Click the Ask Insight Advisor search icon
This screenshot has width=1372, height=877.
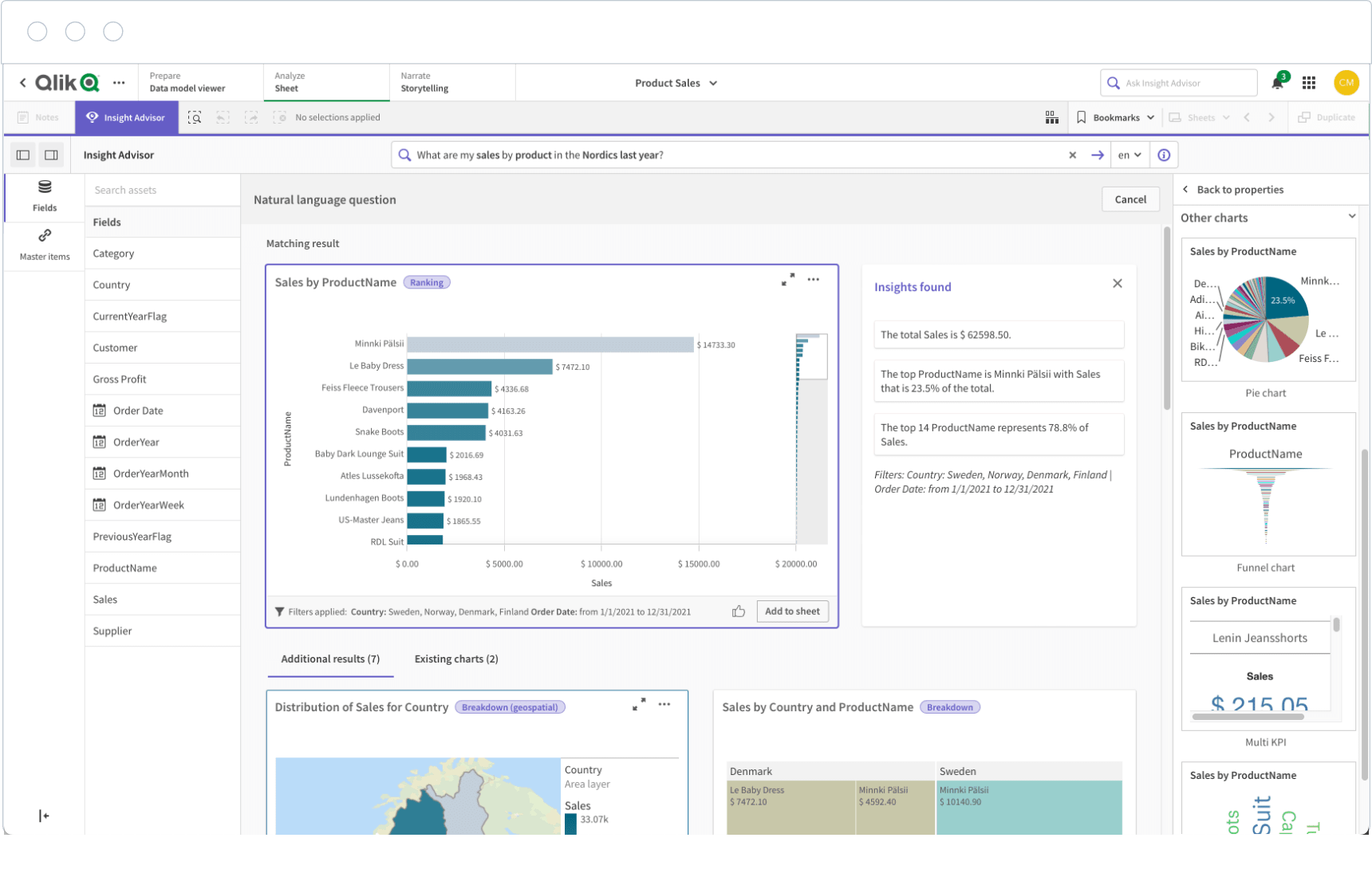(x=1114, y=82)
